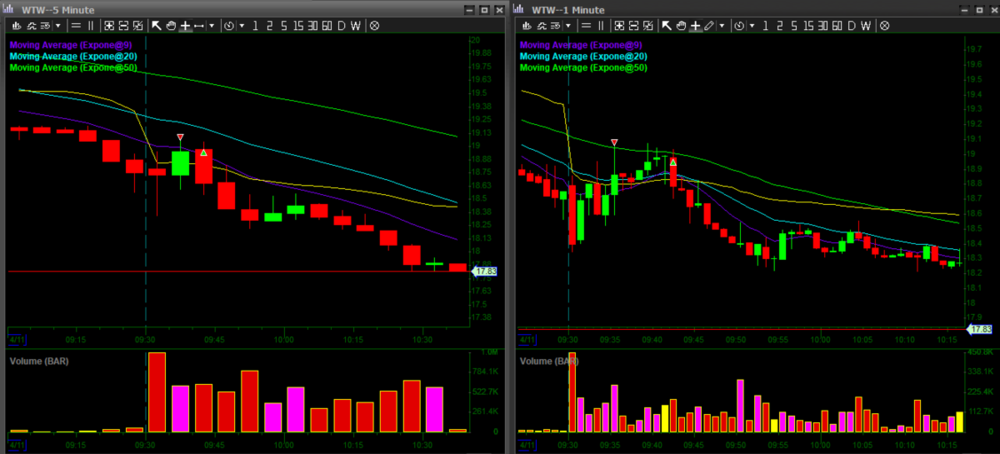Select hand pan tool in 5 Minute chart

tap(171, 24)
